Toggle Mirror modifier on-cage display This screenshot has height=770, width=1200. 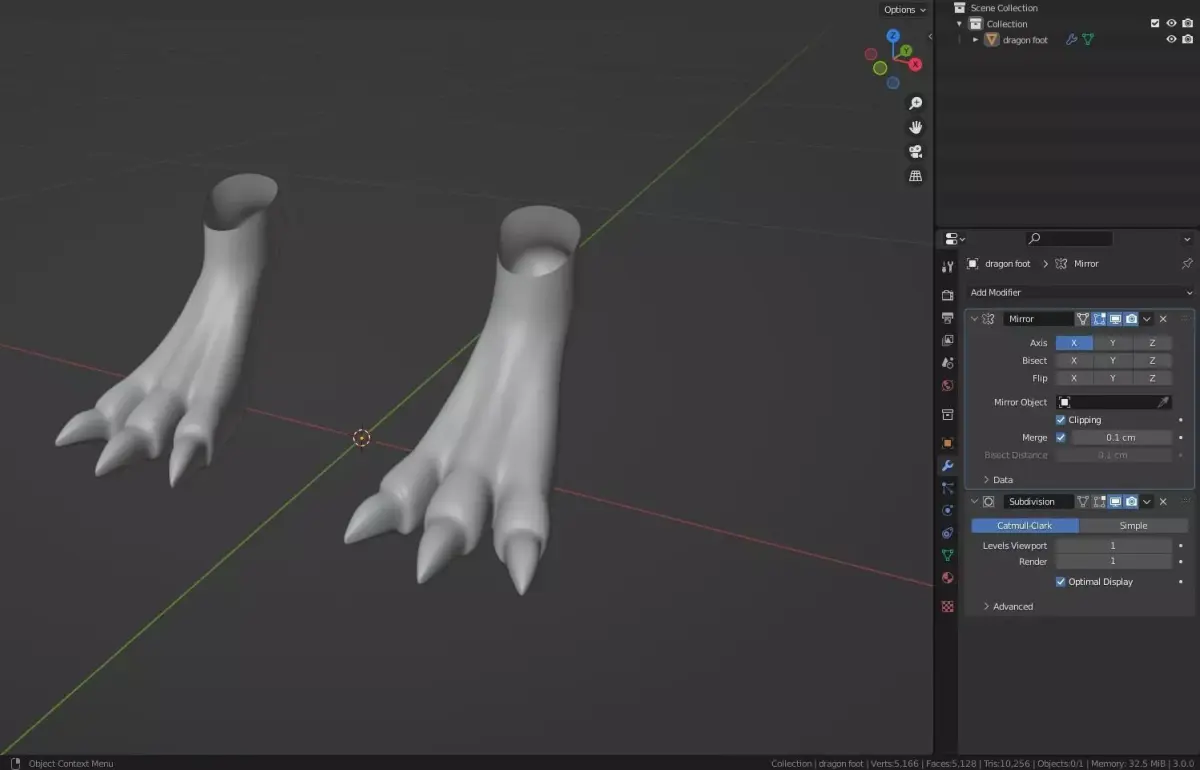(x=1083, y=319)
